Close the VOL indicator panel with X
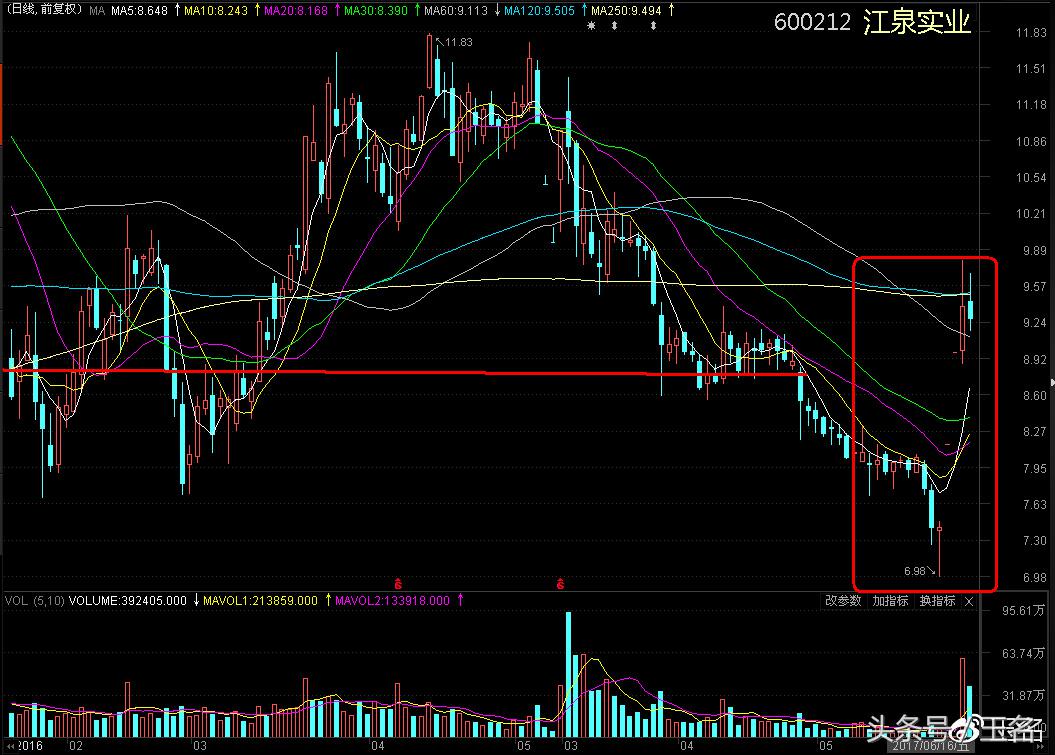This screenshot has width=1055, height=755. point(968,601)
